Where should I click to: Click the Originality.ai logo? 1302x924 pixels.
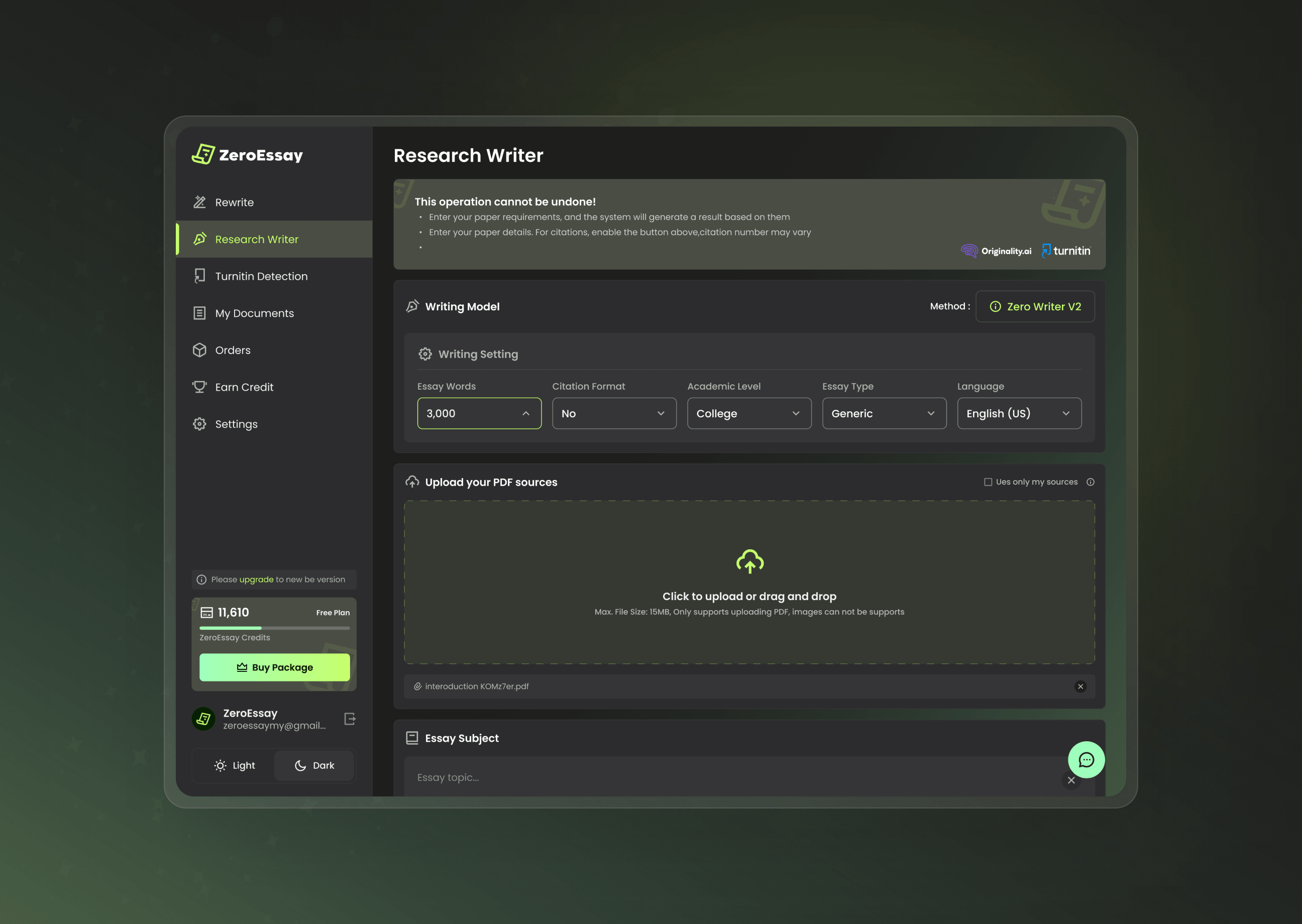996,251
